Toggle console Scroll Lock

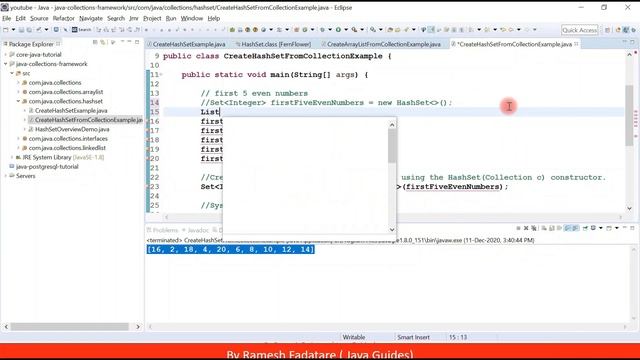[x=551, y=228]
